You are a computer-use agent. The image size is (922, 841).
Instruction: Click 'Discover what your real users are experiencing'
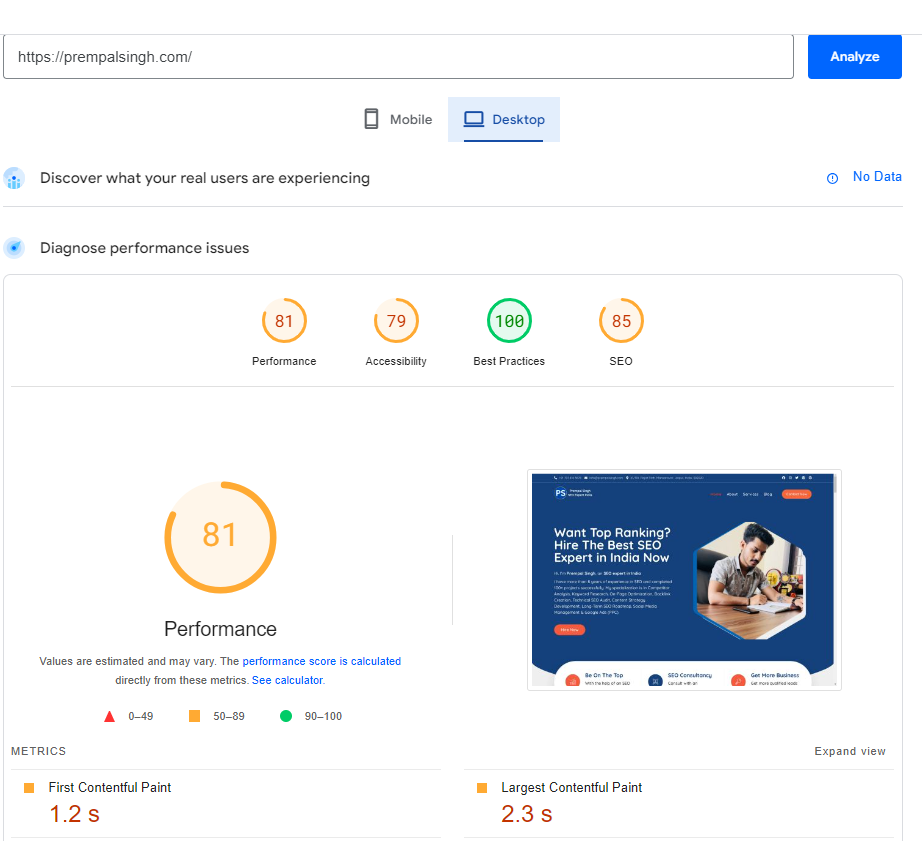click(x=205, y=178)
